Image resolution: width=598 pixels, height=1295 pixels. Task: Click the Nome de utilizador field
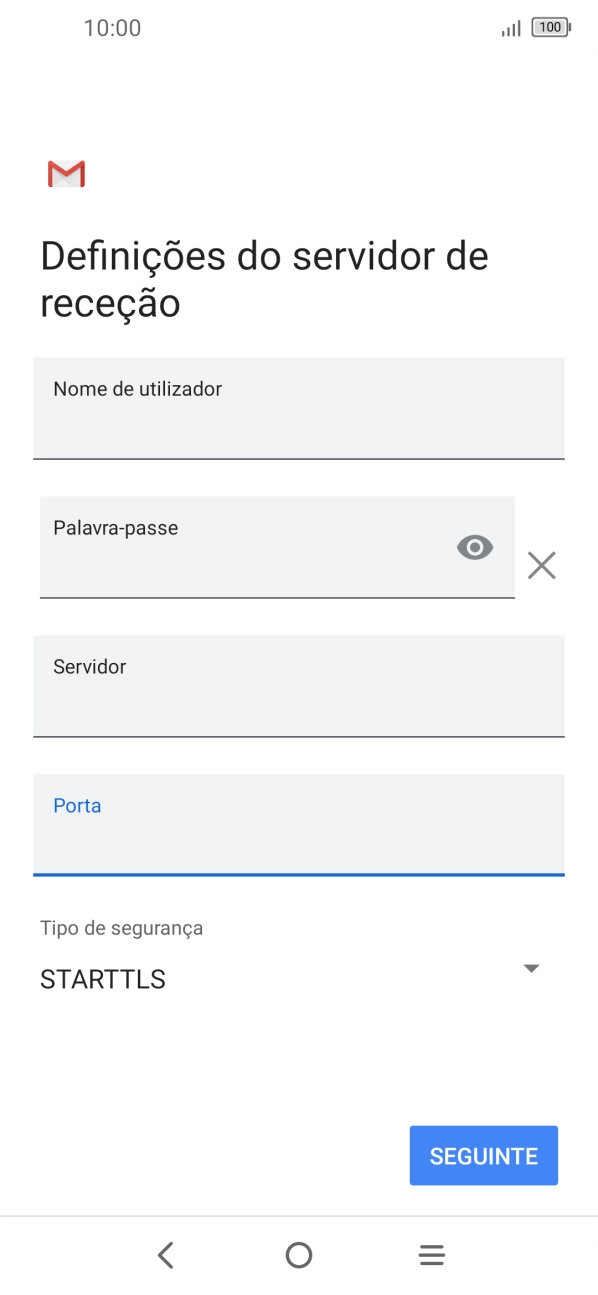[x=299, y=408]
